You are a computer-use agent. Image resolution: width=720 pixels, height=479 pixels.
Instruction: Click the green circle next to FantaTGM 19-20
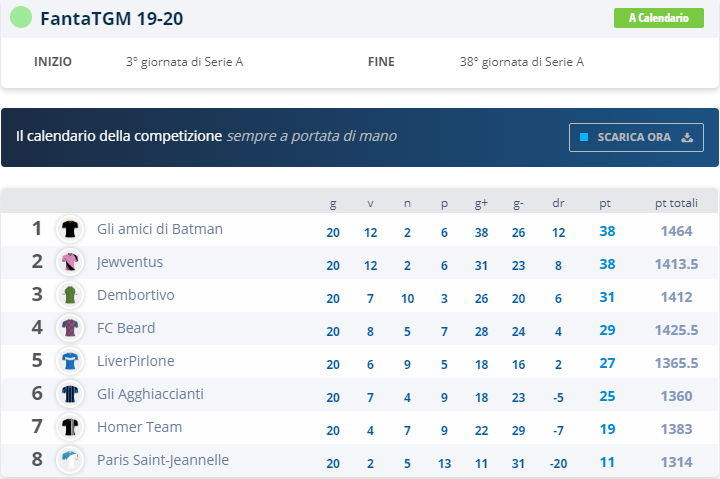[21, 17]
